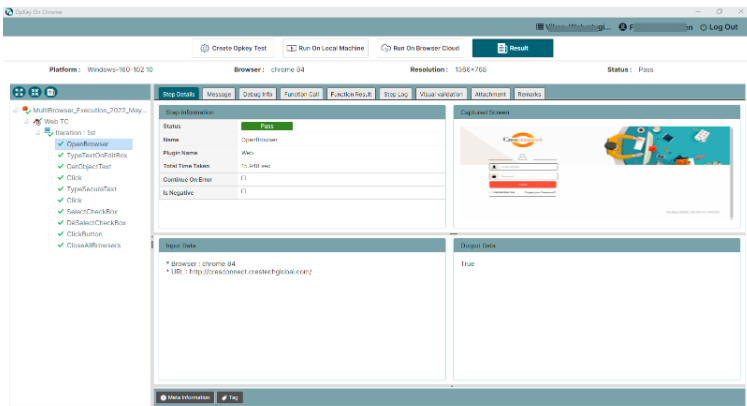Screen dimensions: 747x406
Task: Click the Platform value Windows text
Action: pos(120,70)
